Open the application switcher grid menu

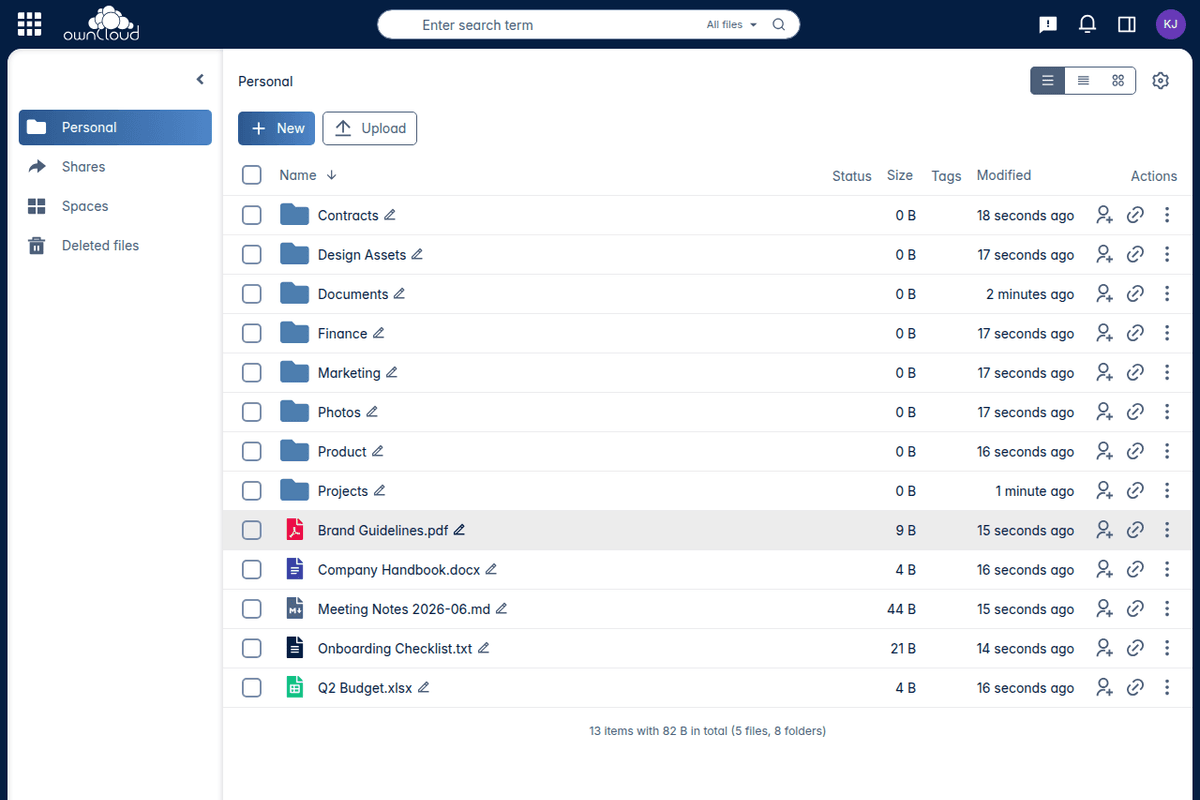(30, 25)
